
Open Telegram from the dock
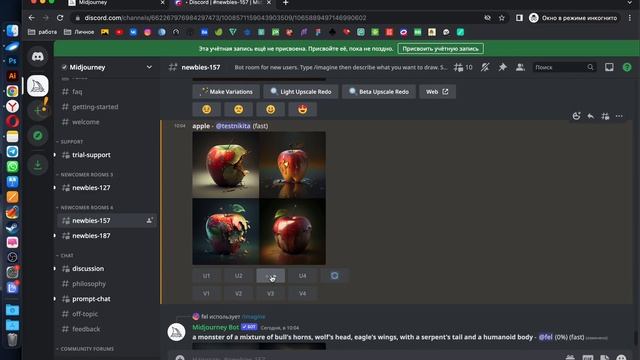coord(12,151)
